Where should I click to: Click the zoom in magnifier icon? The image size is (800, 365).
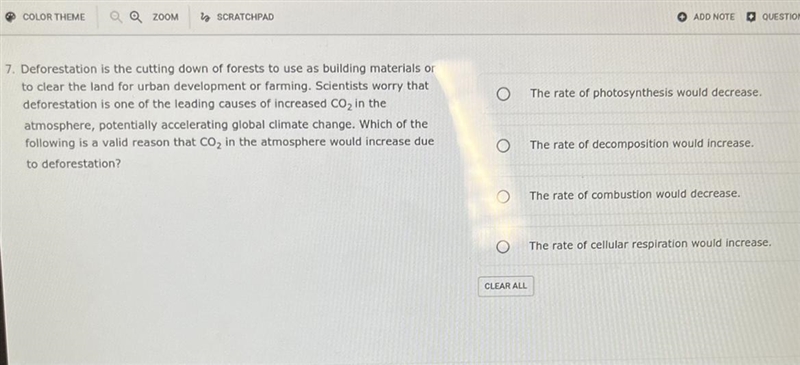point(135,17)
